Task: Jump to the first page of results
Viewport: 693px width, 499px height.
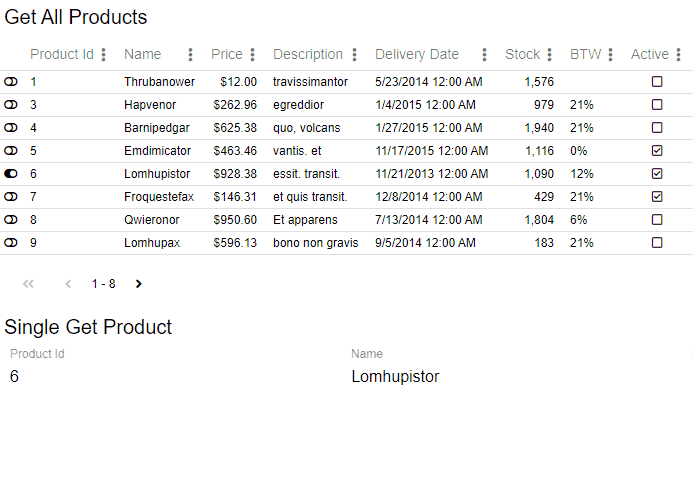Action: point(28,284)
